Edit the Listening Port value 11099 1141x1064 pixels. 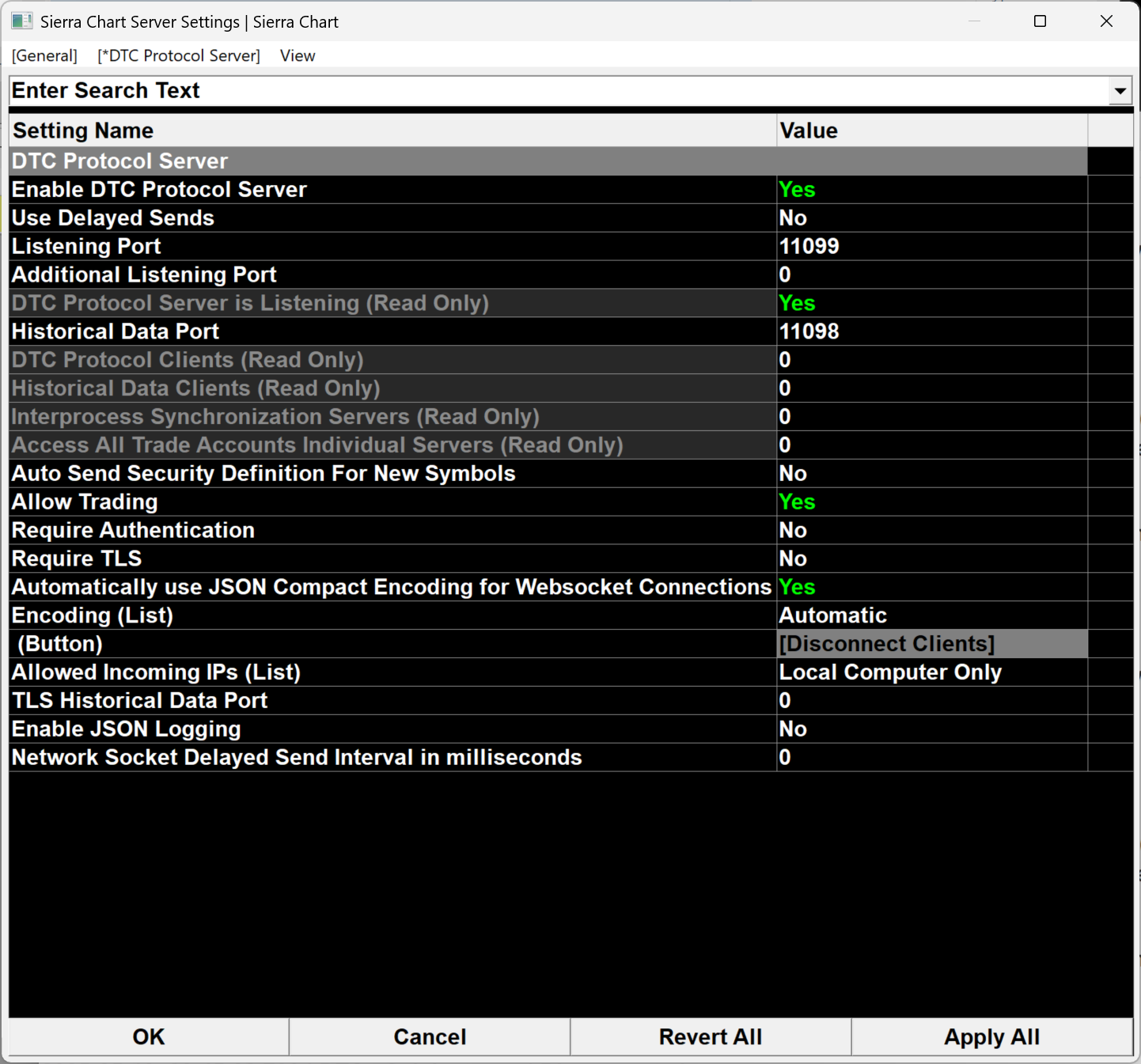pos(932,247)
